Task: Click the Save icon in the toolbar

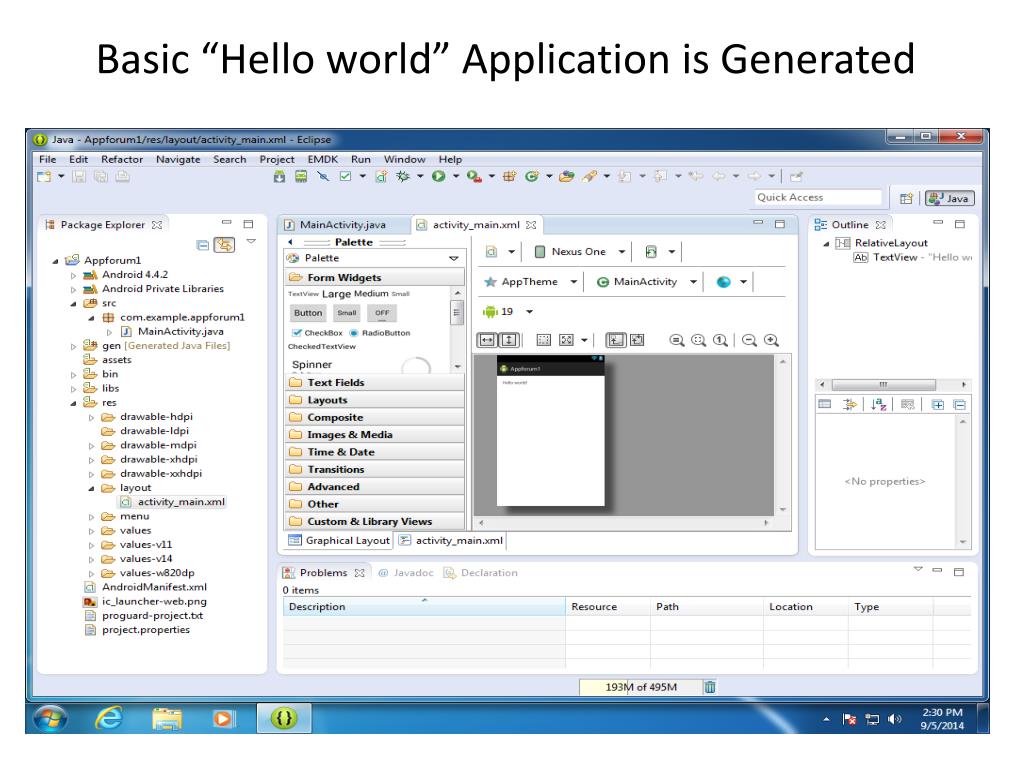Action: tap(79, 176)
